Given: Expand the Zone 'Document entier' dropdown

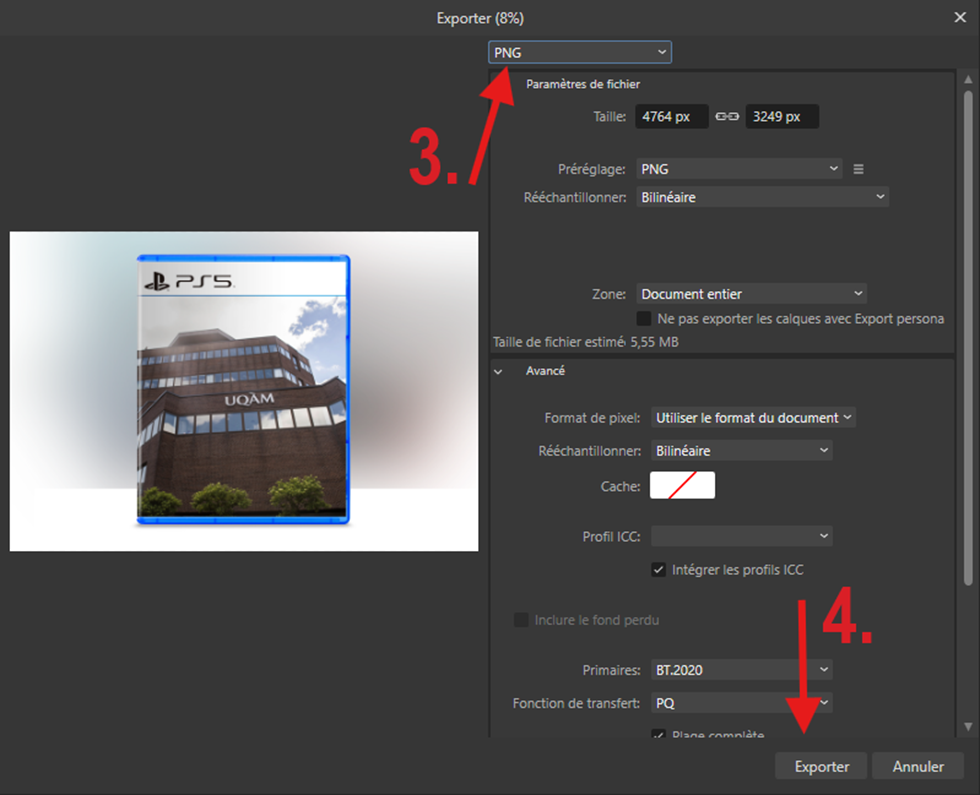Looking at the screenshot, I should tap(751, 294).
